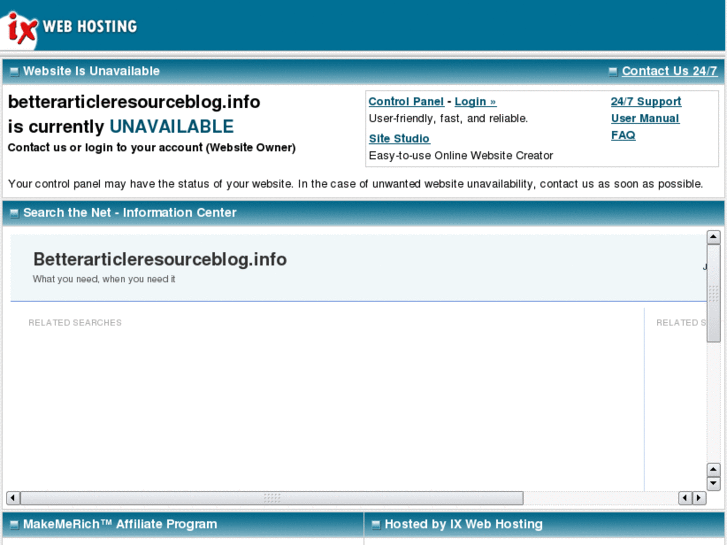Click the Search the Net - Information Center heading
Screen dimensions: 727x545
tap(130, 212)
